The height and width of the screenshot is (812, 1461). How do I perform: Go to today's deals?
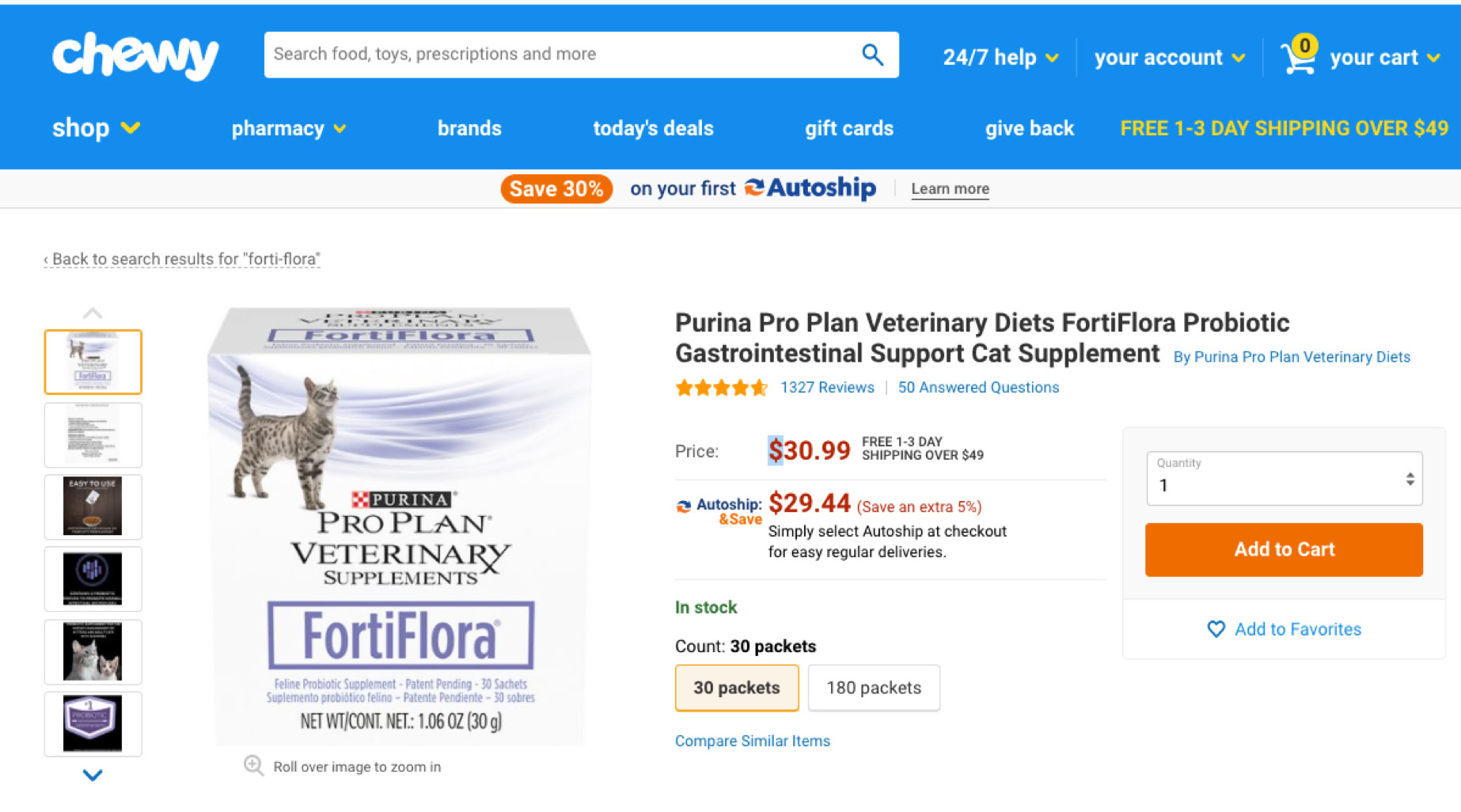click(x=653, y=128)
